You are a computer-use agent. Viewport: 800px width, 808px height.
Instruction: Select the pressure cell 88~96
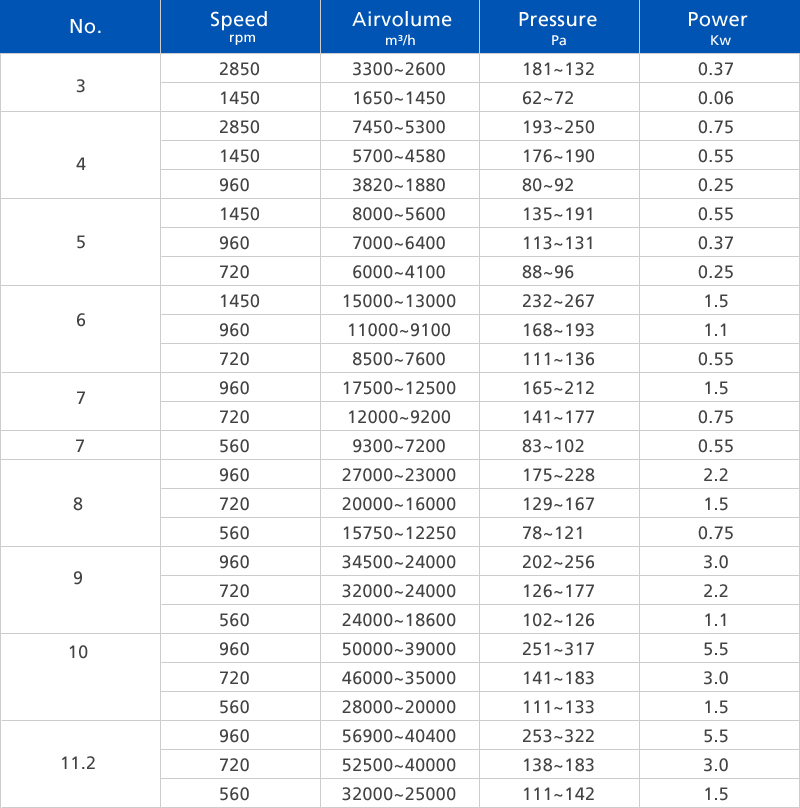tap(558, 272)
